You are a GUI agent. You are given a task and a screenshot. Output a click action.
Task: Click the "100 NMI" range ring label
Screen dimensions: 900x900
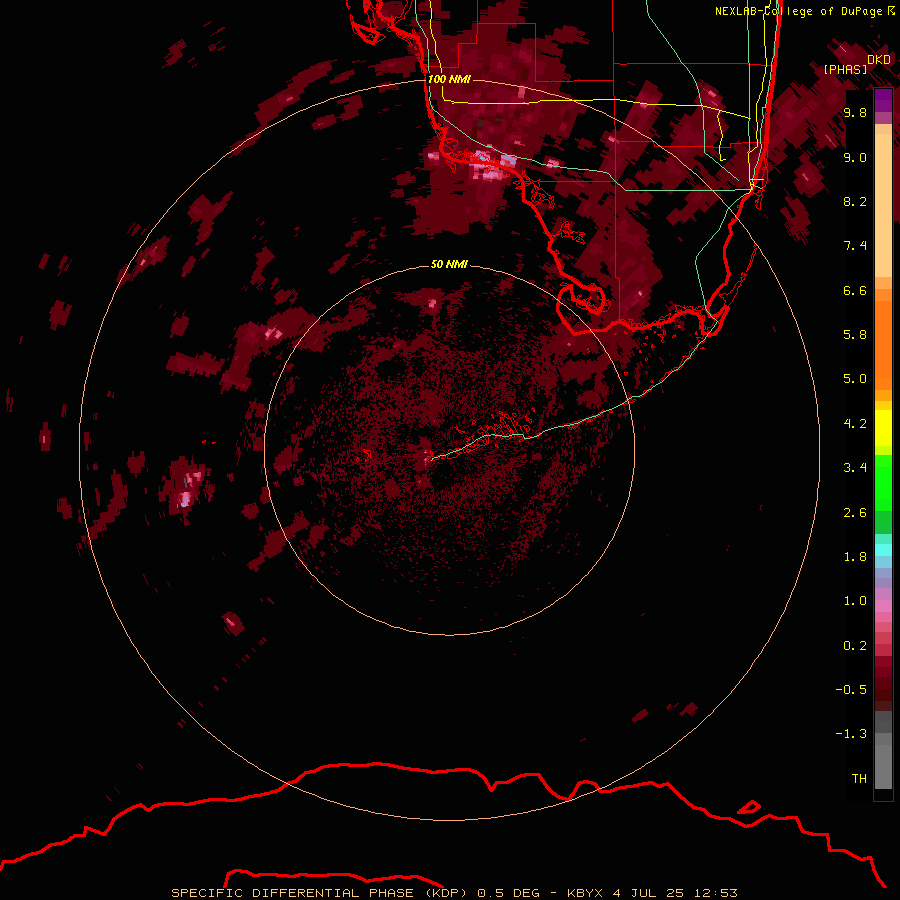[x=449, y=79]
